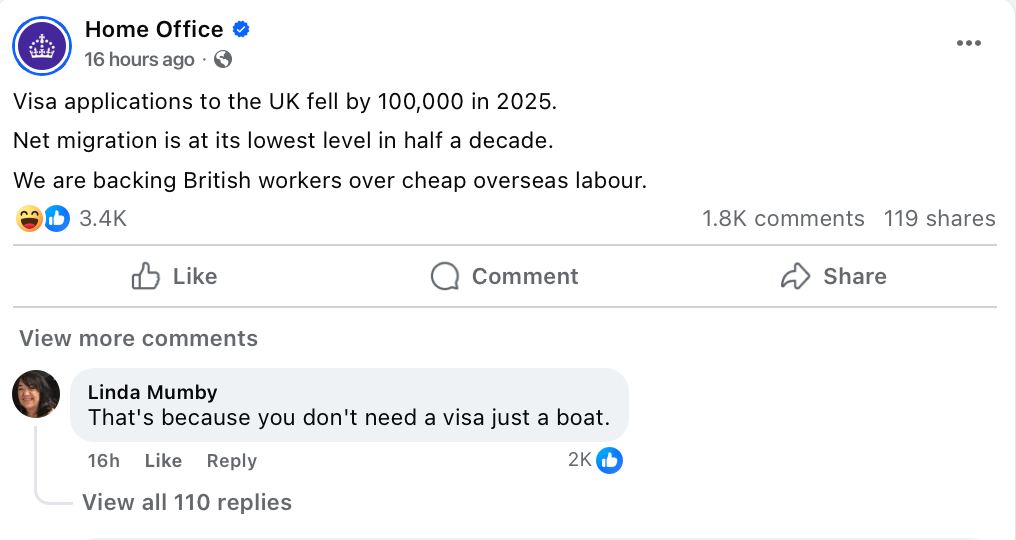Image resolution: width=1016 pixels, height=540 pixels.
Task: Open the three-dot post options menu
Action: [969, 43]
